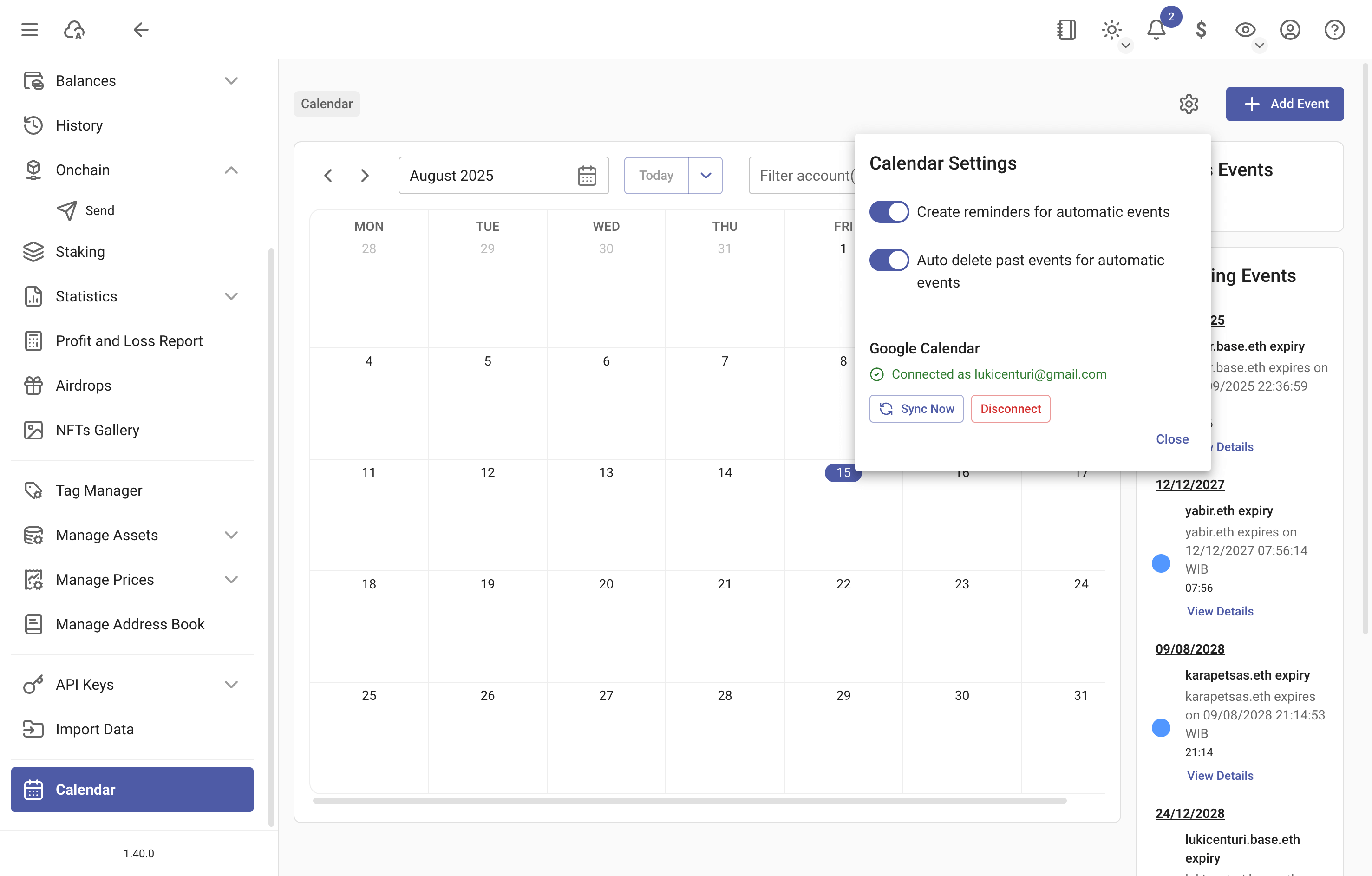Expand API Keys section
The width and height of the screenshot is (1372, 876).
(231, 685)
